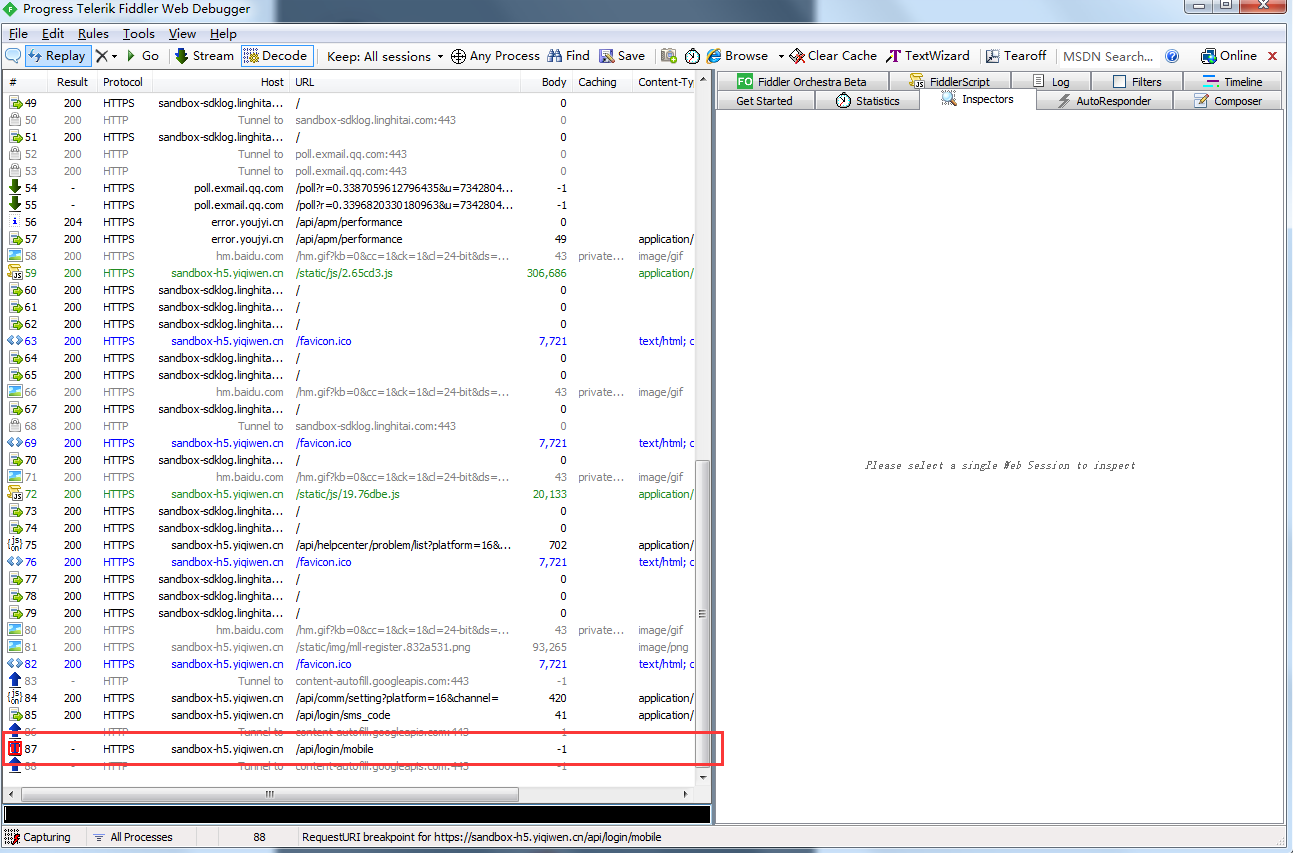The height and width of the screenshot is (853, 1293).
Task: Click the Online status indicator
Action: pyautogui.click(x=1228, y=56)
